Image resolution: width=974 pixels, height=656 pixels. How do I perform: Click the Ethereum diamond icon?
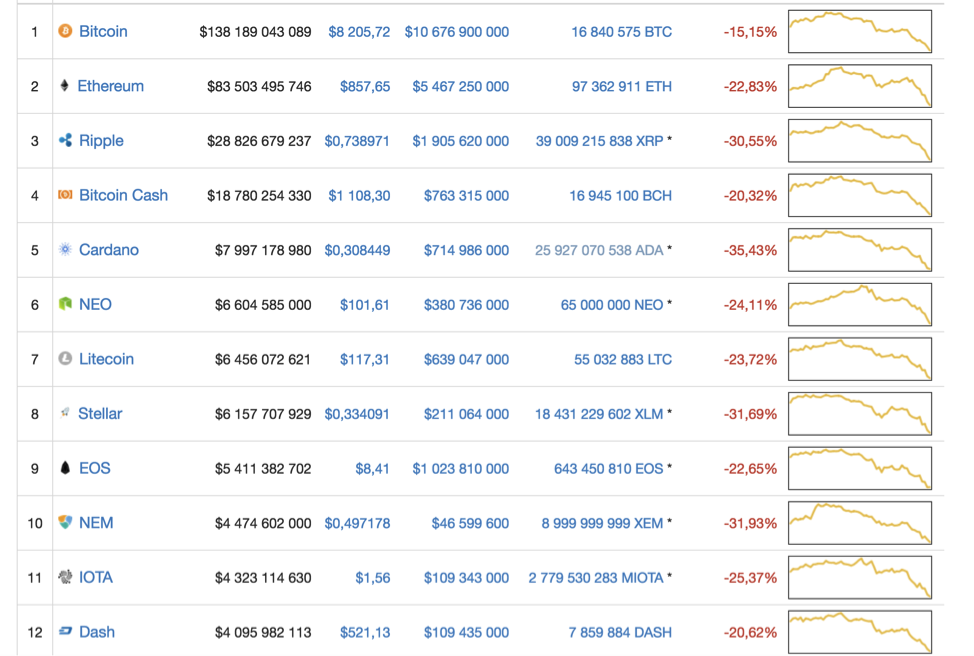64,86
